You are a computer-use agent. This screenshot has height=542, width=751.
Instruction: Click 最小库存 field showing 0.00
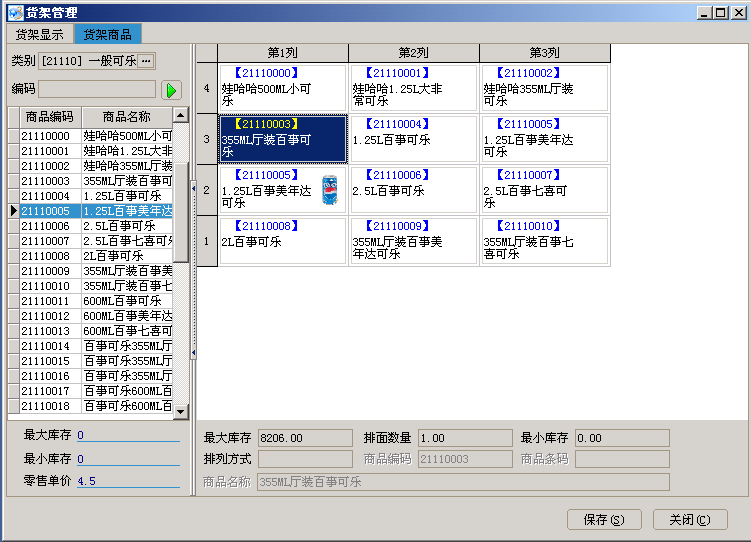(x=622, y=438)
